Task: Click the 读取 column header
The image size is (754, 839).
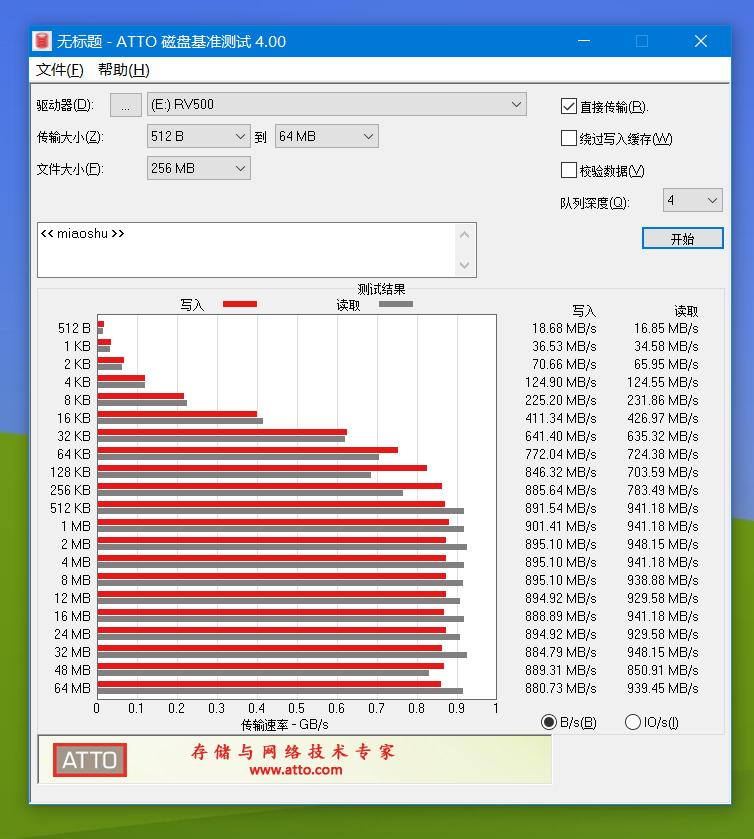Action: [x=686, y=311]
